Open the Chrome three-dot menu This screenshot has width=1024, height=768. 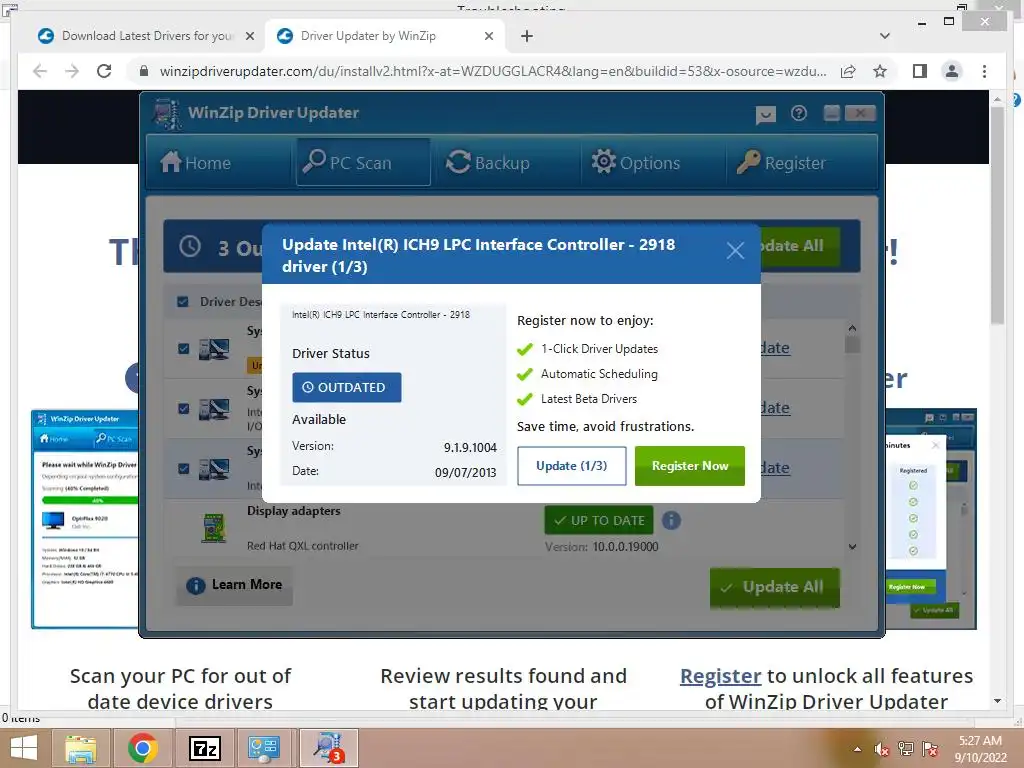(x=984, y=71)
